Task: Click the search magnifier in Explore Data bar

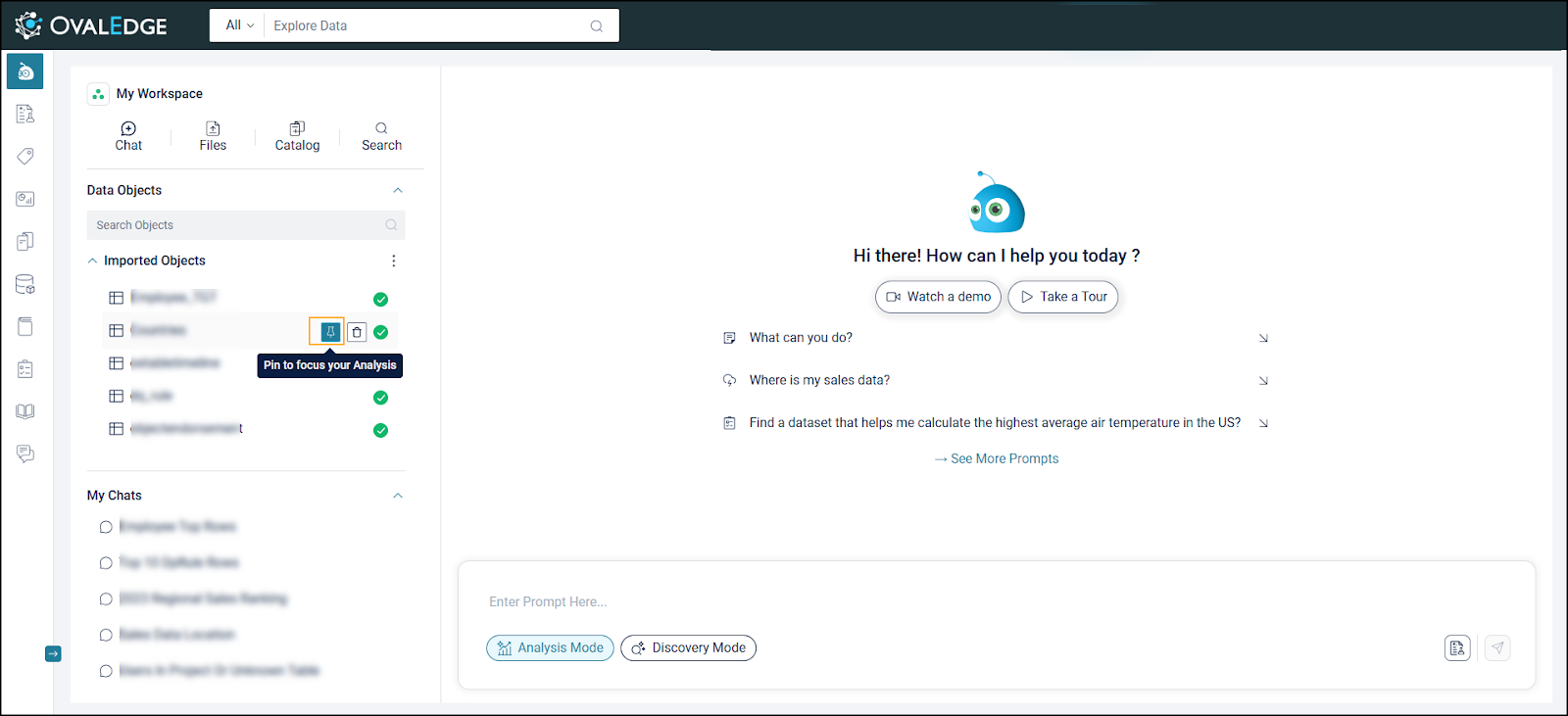Action: [x=596, y=26]
